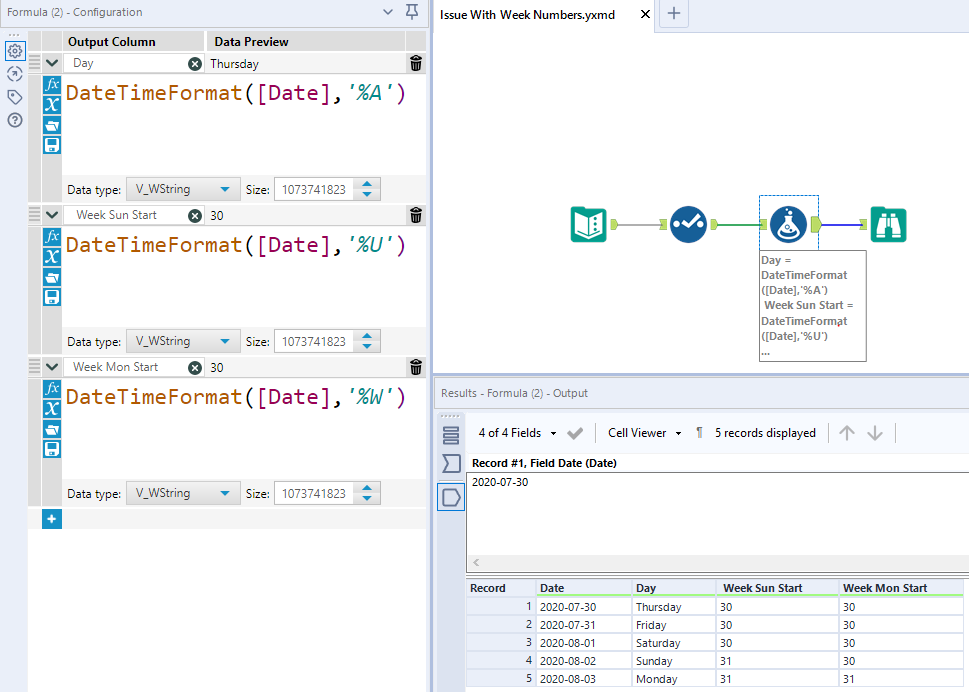
Task: Open the Cell Viewer dropdown
Action: coord(644,433)
